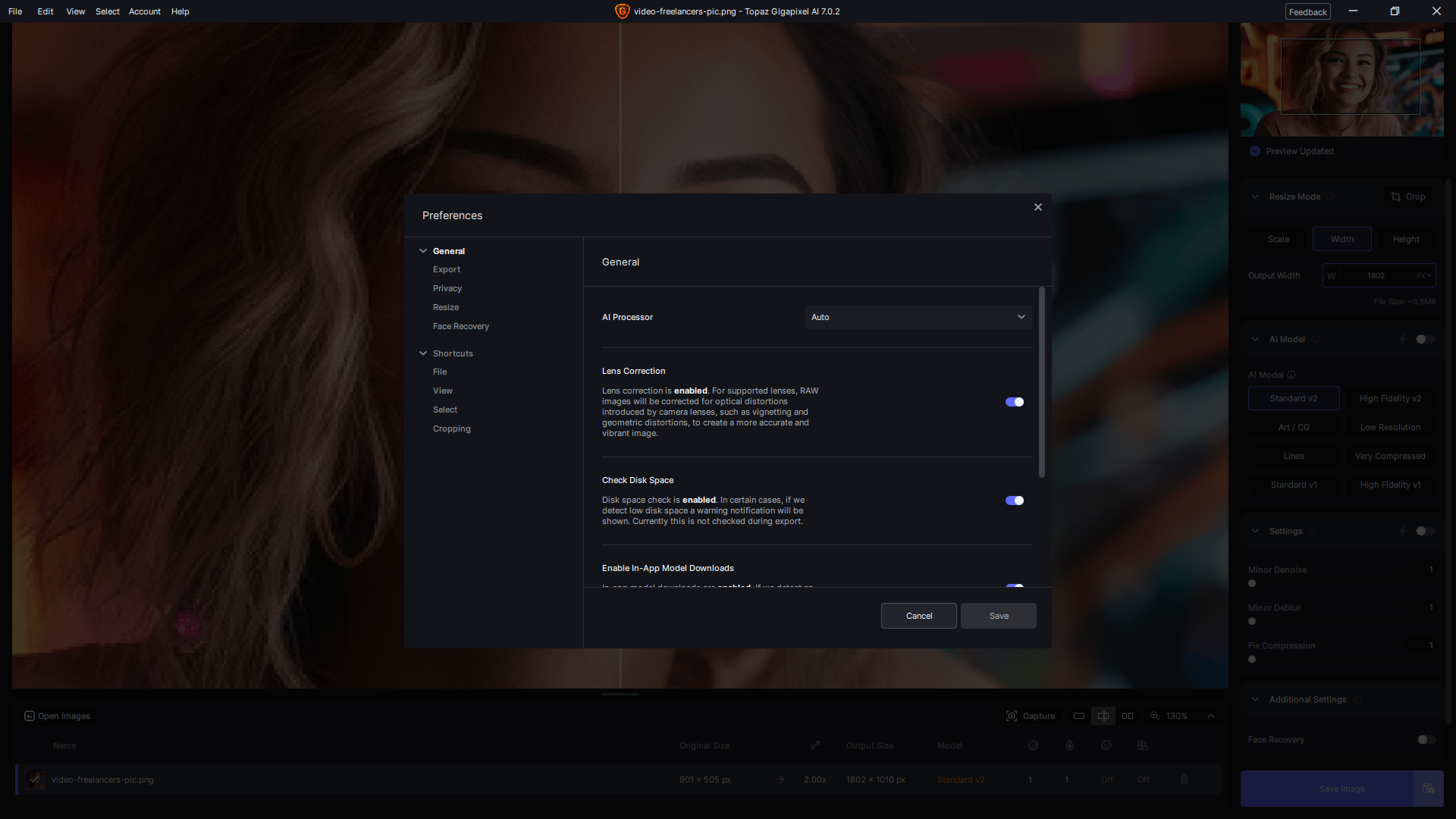The height and width of the screenshot is (819, 1456).
Task: Click the Additional Settings info icon
Action: (1357, 699)
